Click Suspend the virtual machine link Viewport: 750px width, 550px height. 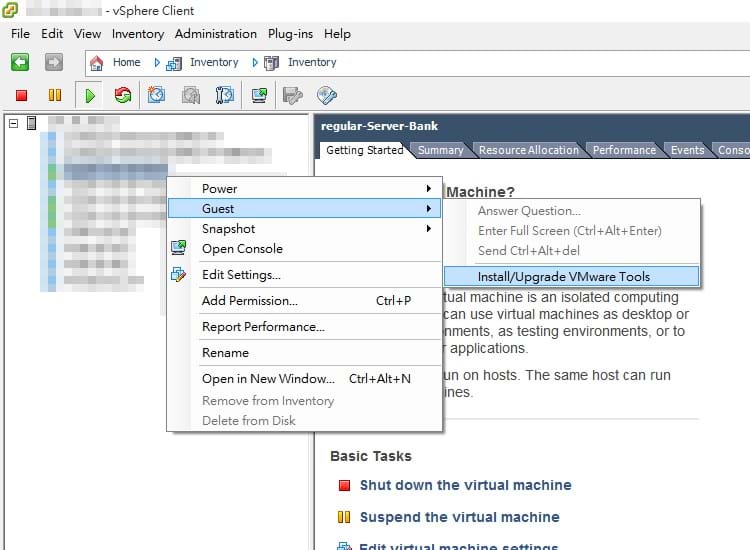pyautogui.click(x=460, y=517)
